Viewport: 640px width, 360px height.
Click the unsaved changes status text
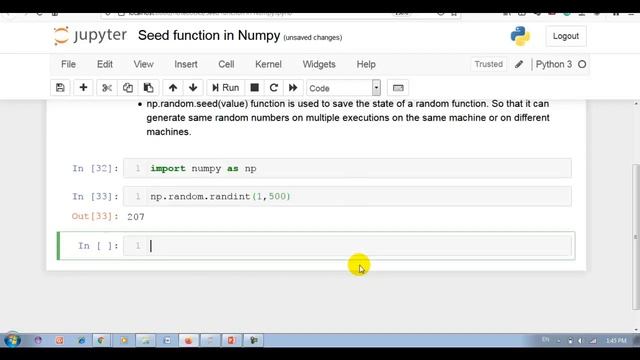tap(313, 38)
